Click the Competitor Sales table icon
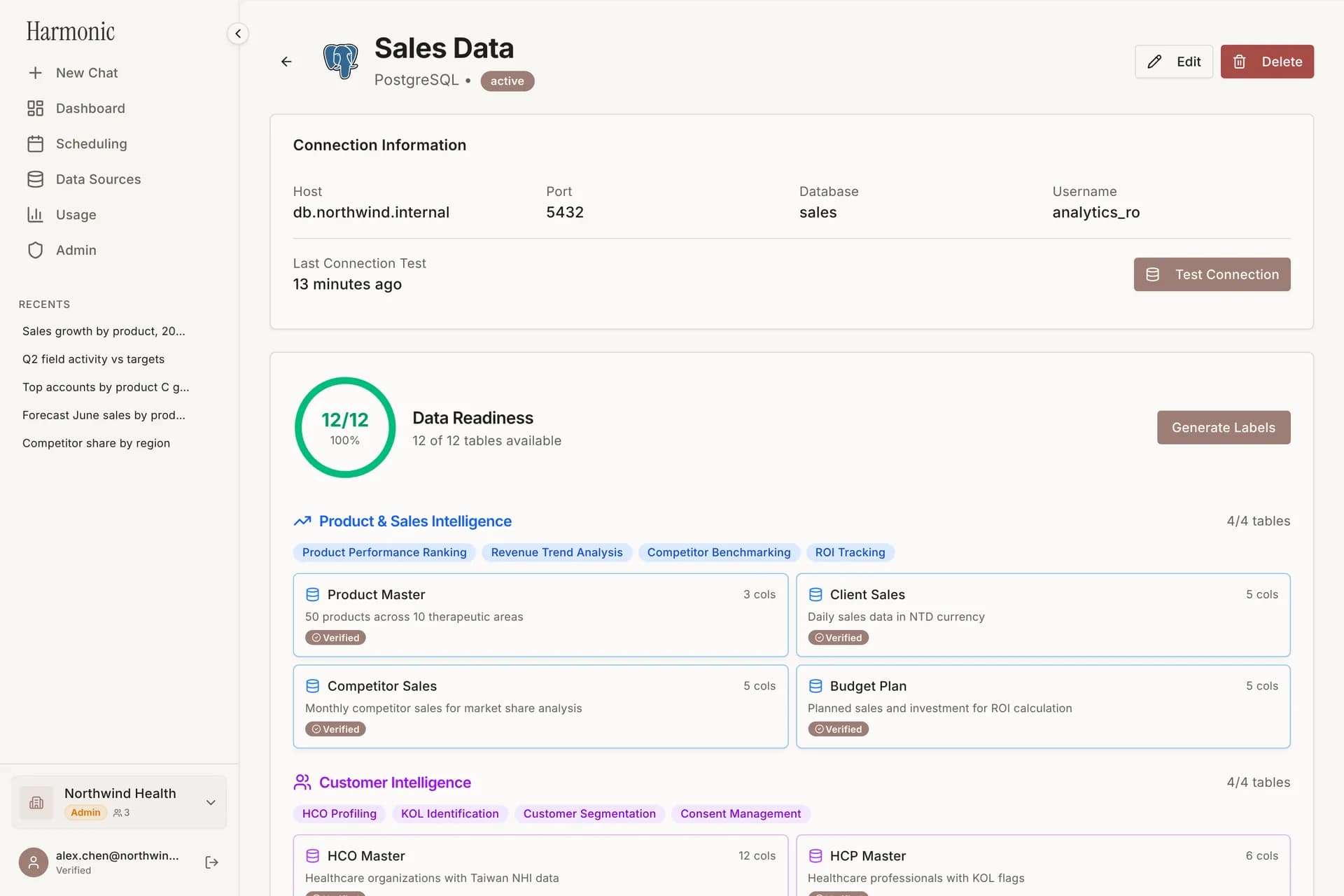This screenshot has height=896, width=1344. coord(313,686)
